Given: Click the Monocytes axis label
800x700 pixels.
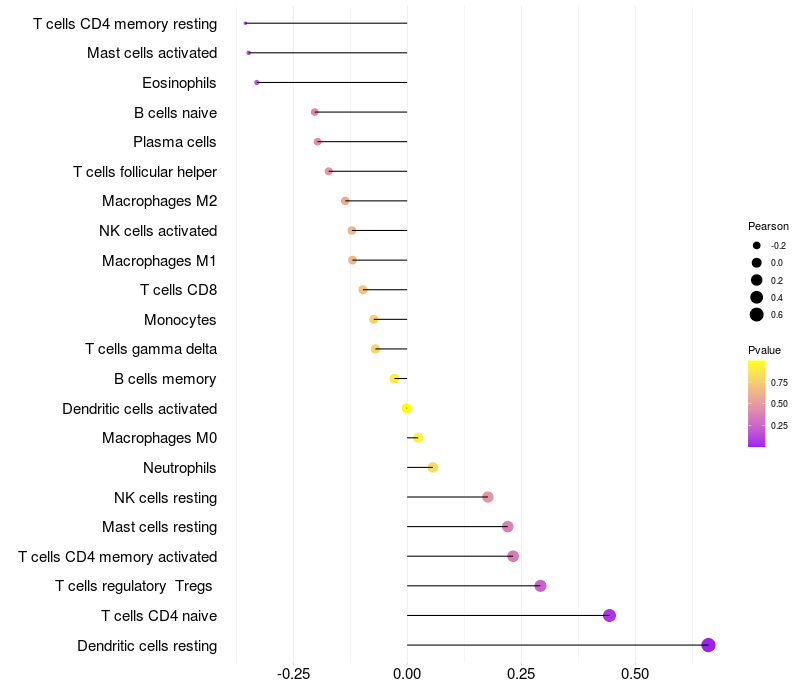Looking at the screenshot, I should tap(180, 320).
